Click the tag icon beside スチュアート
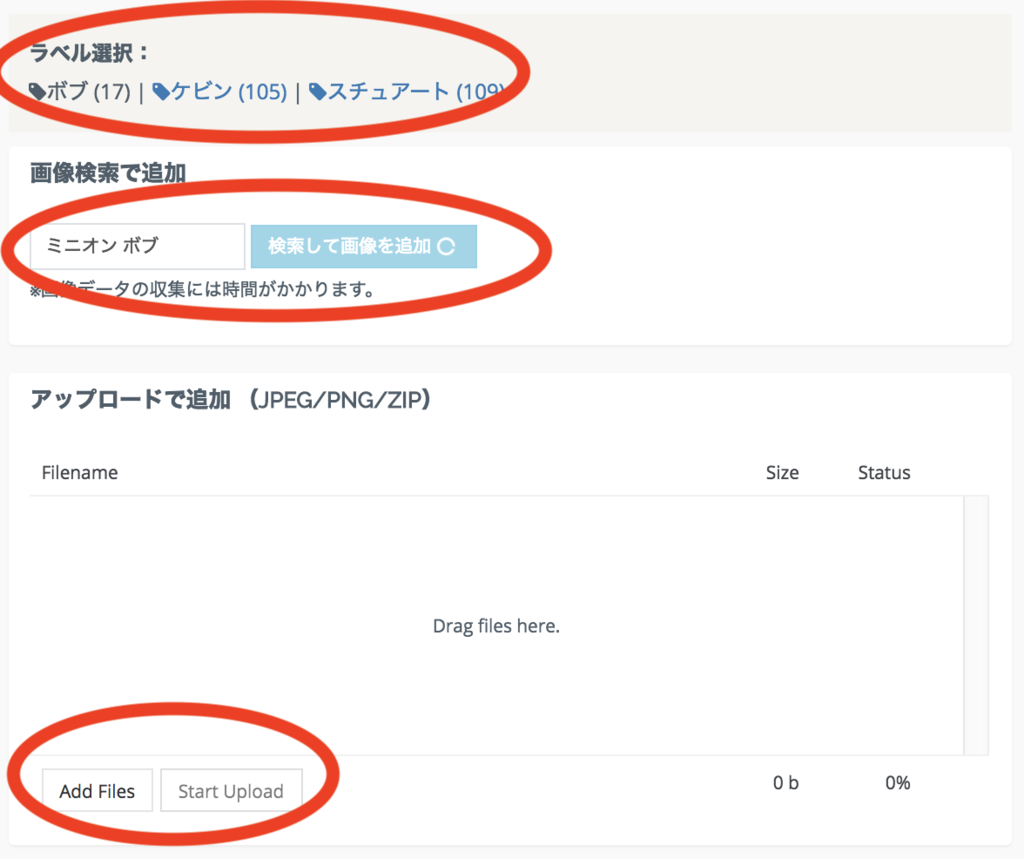The width and height of the screenshot is (1024, 859). pos(317,91)
